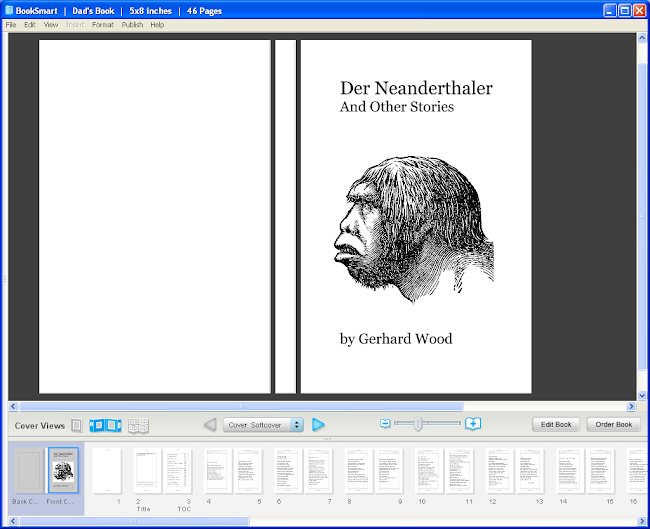Select the page 12 thumbnail
Image resolution: width=650 pixels, height=529 pixels.
click(x=500, y=471)
